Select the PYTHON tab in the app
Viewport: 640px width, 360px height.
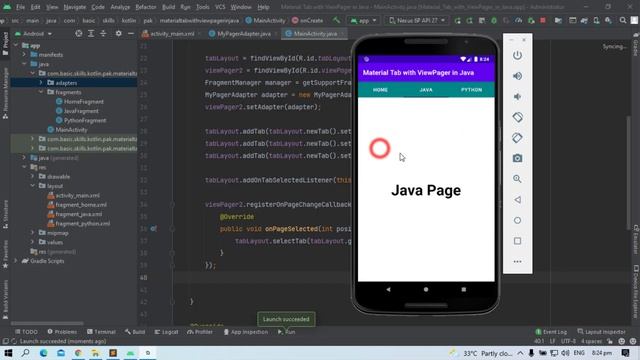[471, 90]
